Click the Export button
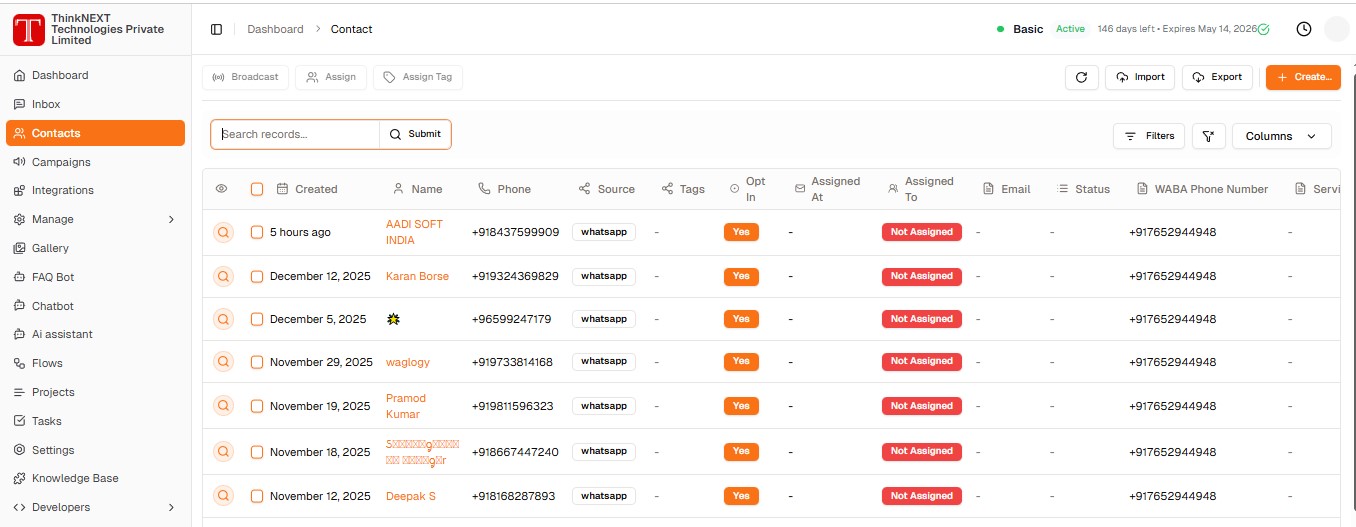The width and height of the screenshot is (1356, 527). [x=1217, y=77]
